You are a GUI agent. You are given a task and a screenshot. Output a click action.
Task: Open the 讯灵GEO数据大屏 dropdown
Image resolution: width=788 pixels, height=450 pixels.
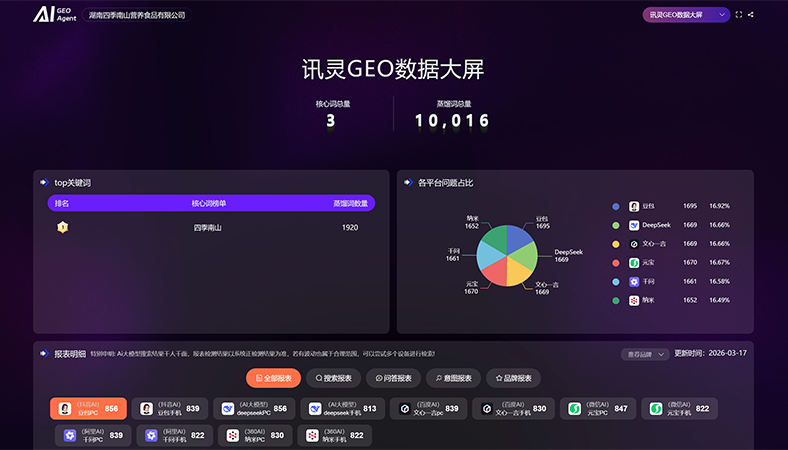pos(685,15)
